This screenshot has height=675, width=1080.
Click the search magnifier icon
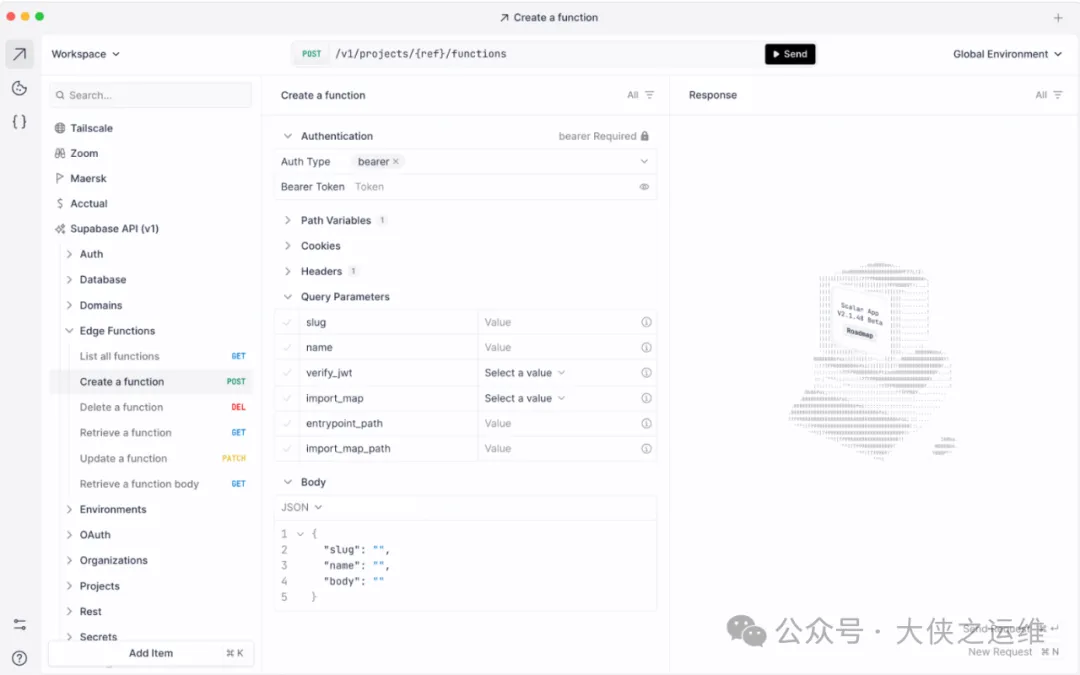pos(60,96)
